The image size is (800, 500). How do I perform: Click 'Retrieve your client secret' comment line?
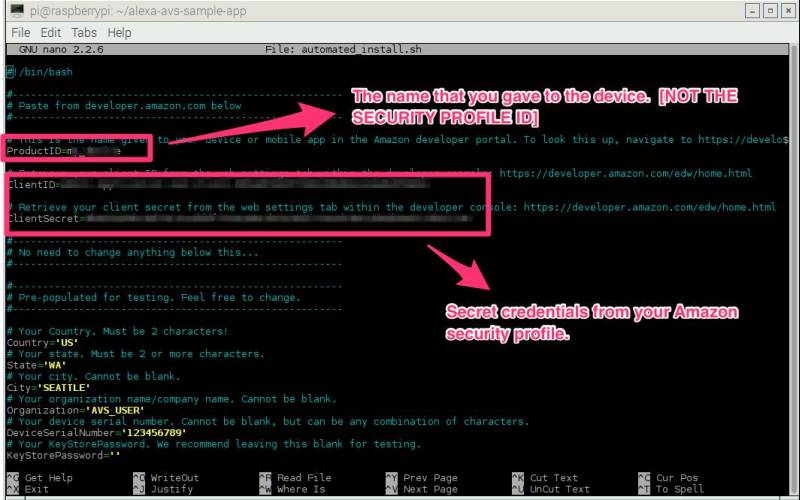click(x=392, y=207)
